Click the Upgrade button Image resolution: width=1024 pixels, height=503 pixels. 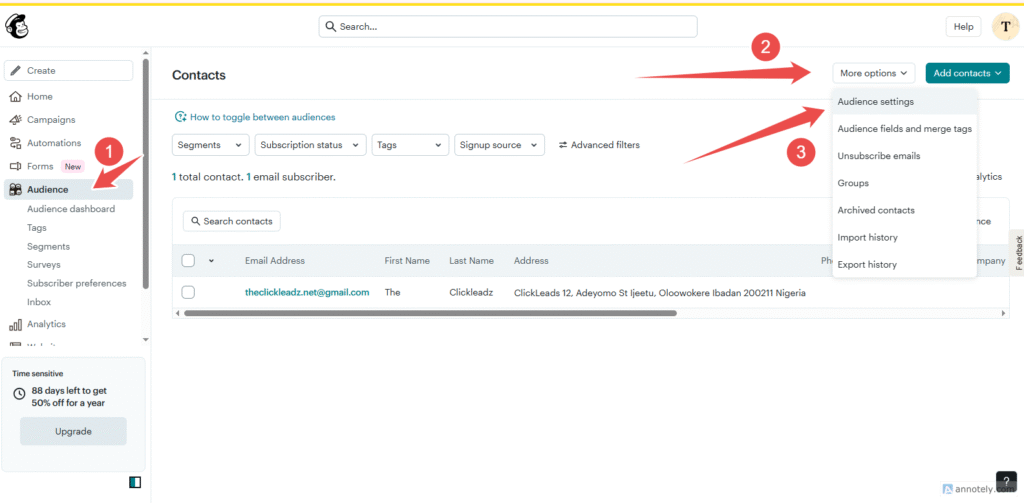coord(73,431)
